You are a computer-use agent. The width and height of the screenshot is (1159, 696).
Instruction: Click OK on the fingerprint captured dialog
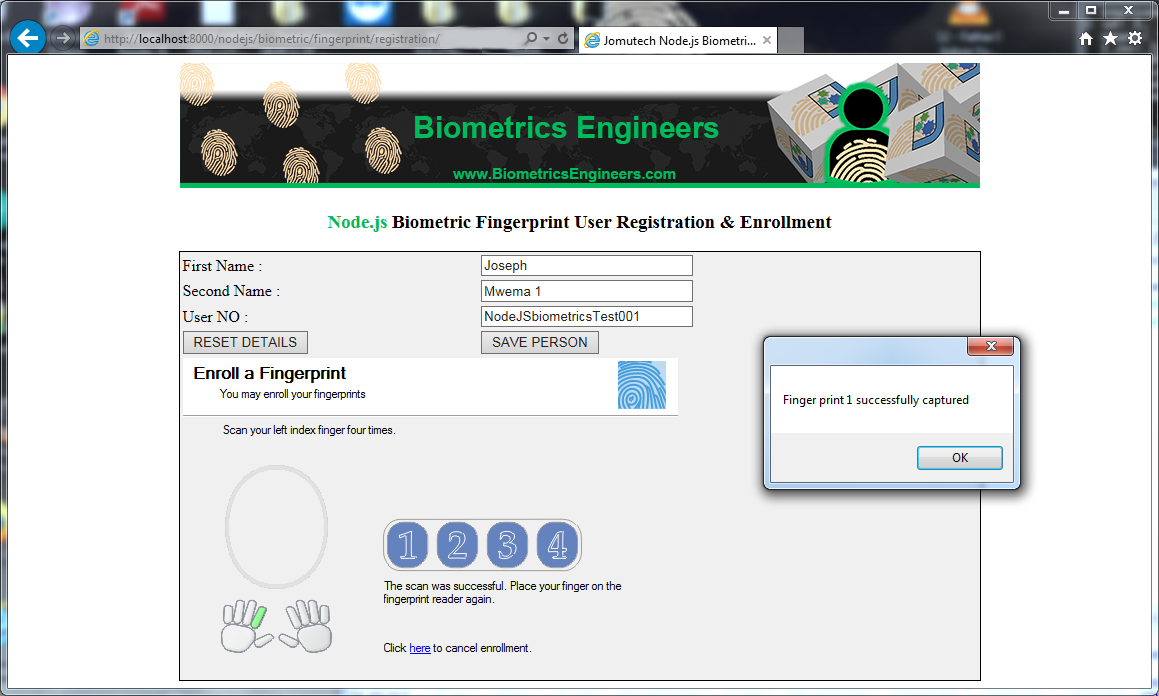click(959, 457)
